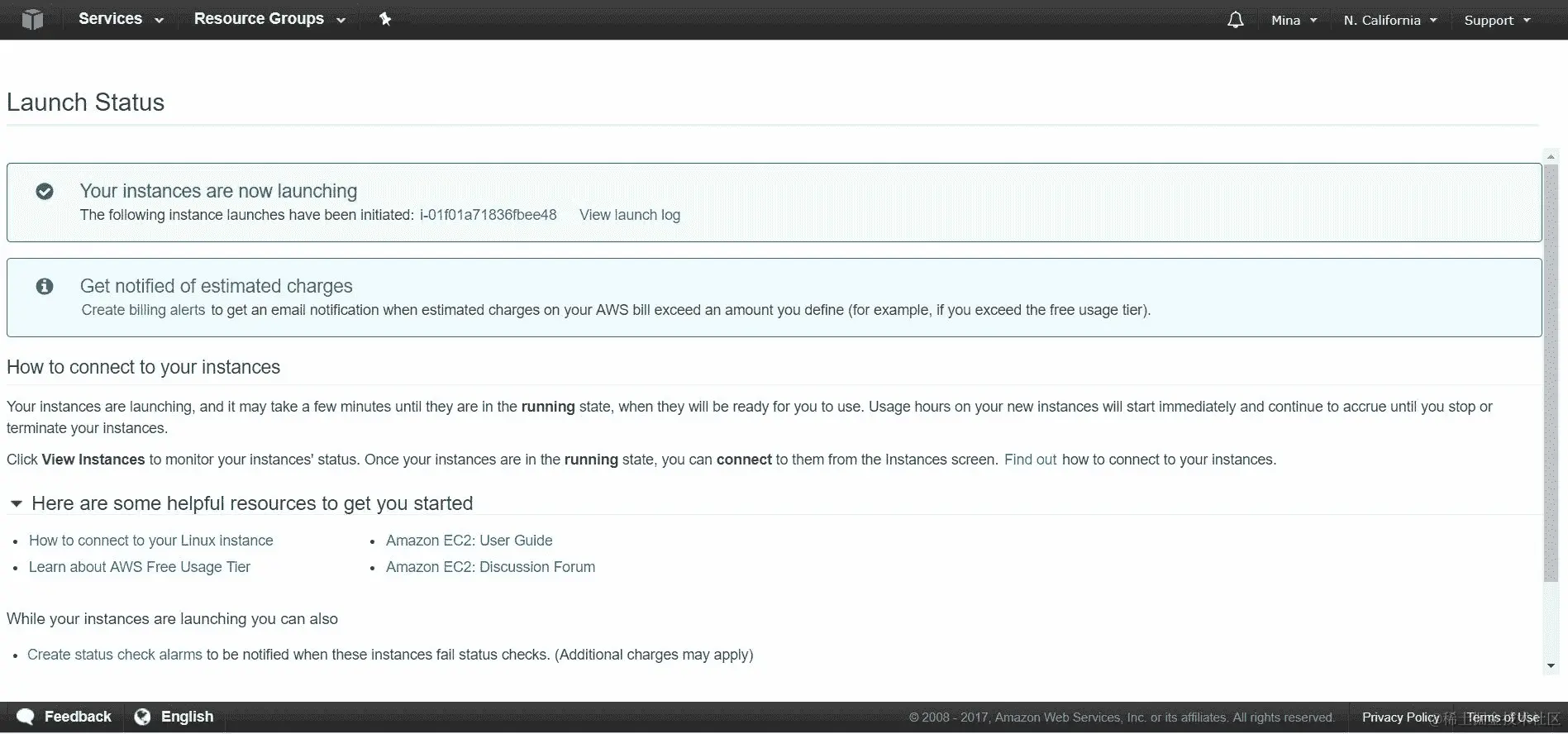Open the Support dropdown
Viewport: 1568px width, 734px height.
pos(1497,20)
